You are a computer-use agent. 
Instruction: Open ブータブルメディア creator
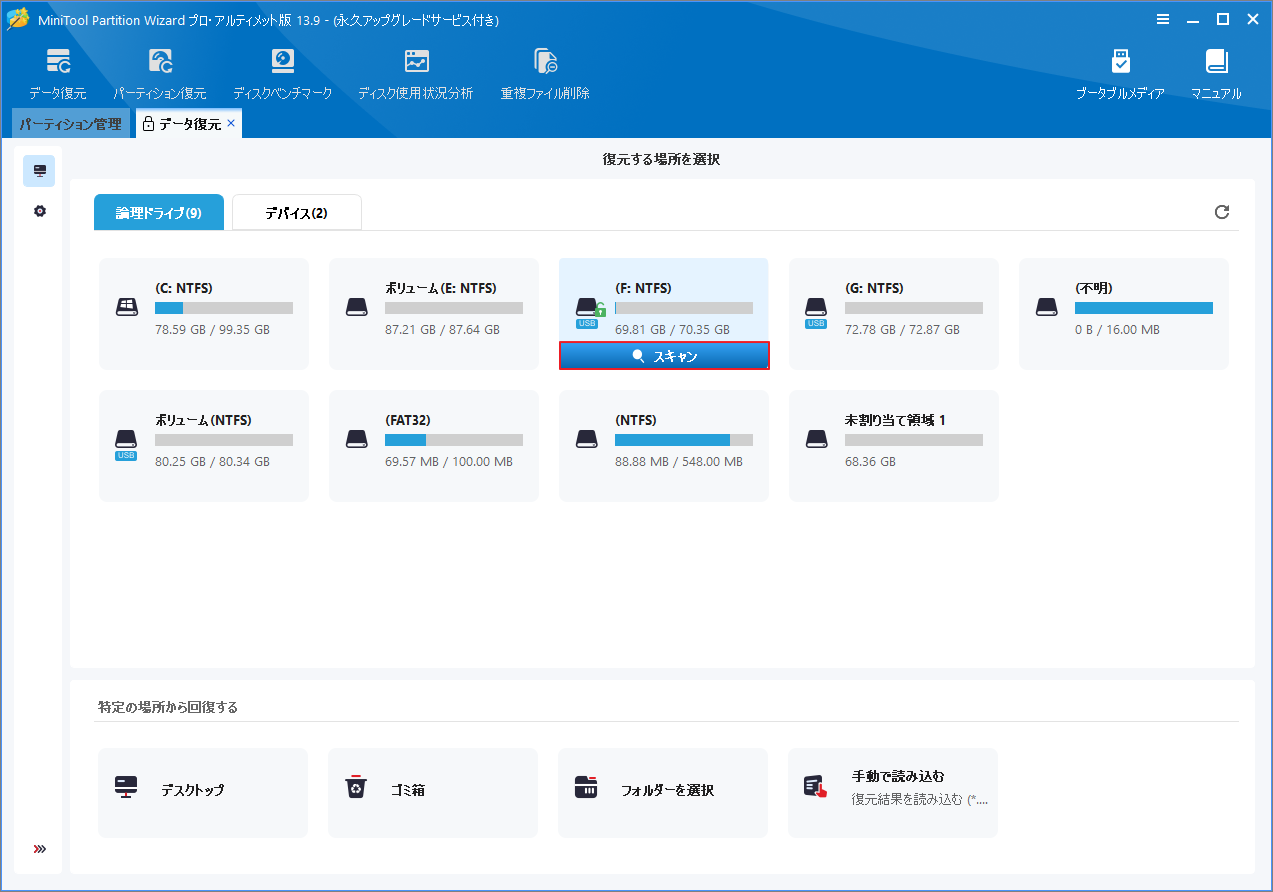click(x=1120, y=74)
